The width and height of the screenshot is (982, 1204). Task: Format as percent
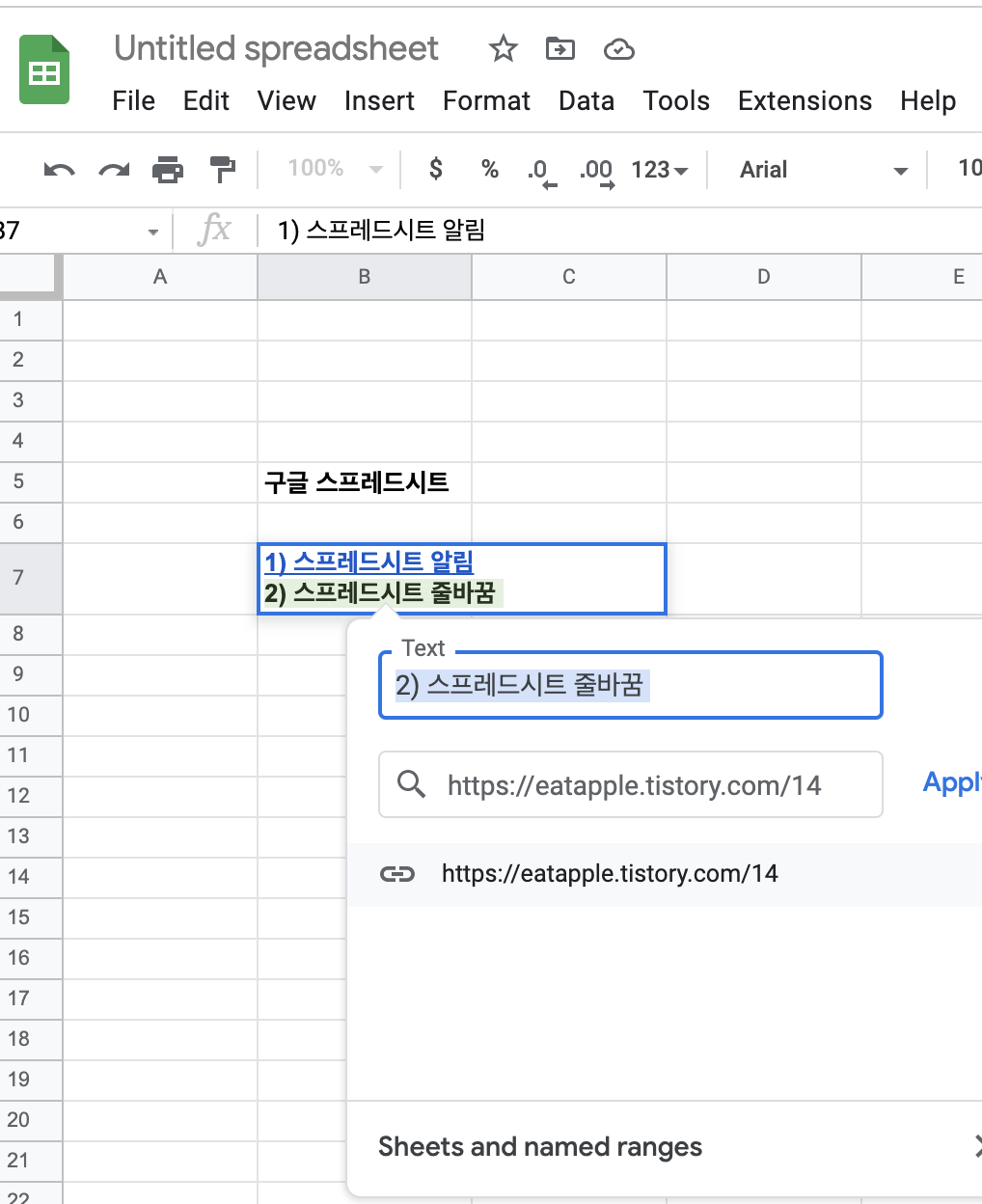(490, 170)
